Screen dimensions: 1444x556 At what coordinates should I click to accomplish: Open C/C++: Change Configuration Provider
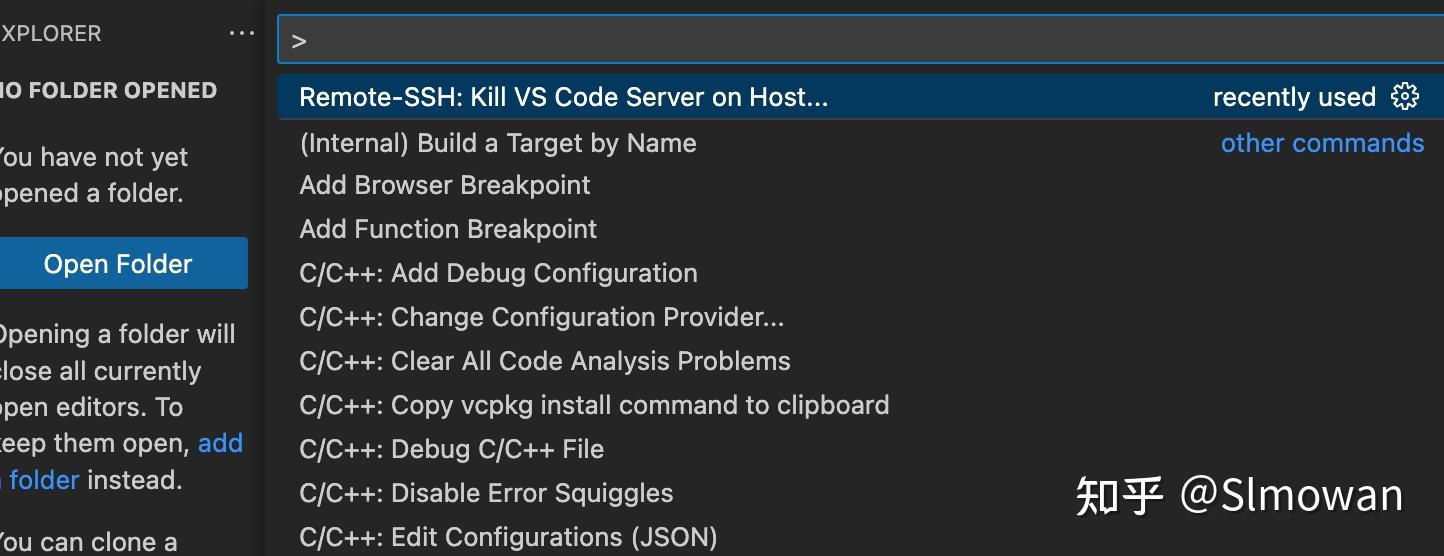click(x=541, y=317)
